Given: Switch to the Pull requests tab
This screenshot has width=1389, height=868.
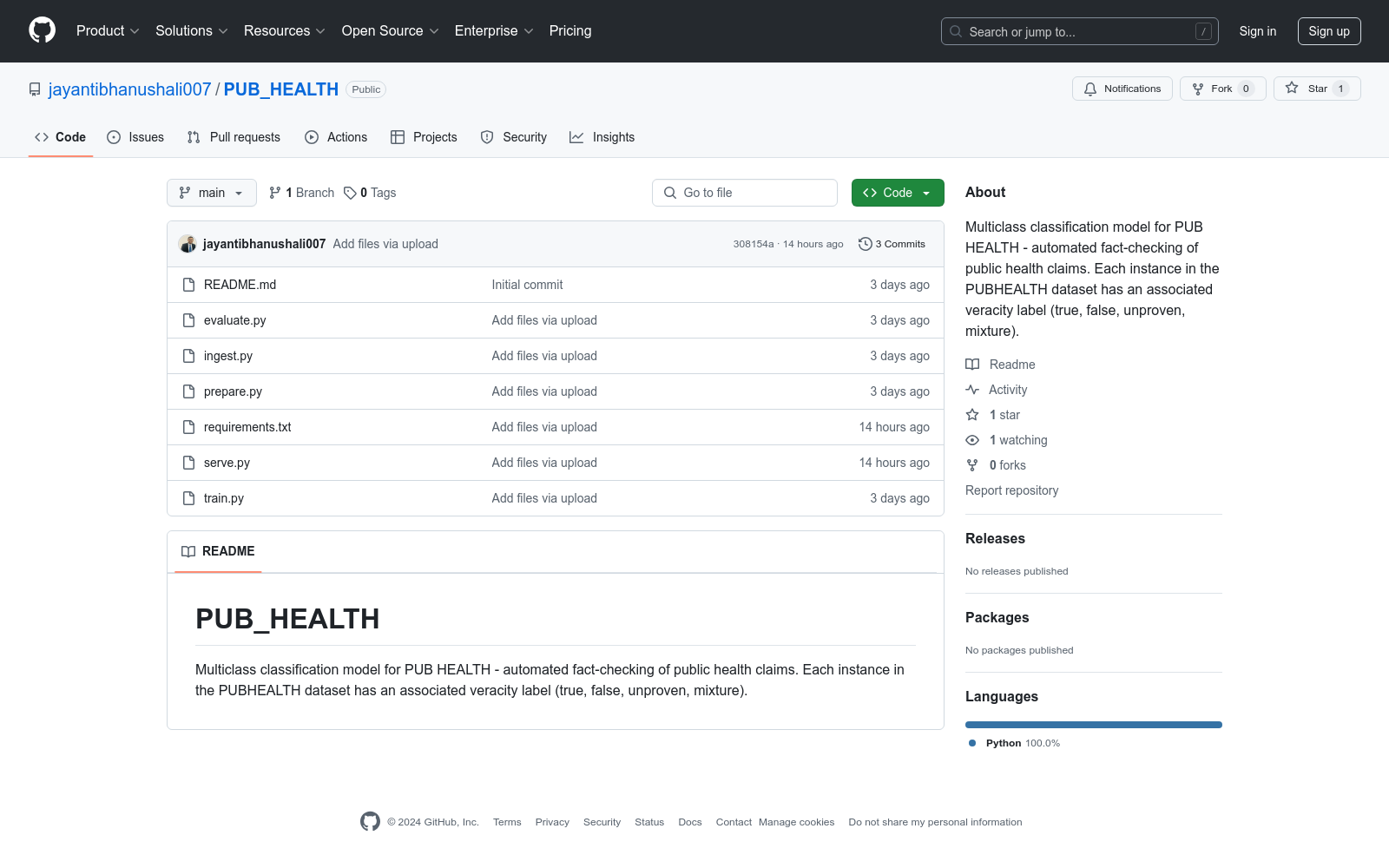Looking at the screenshot, I should click(234, 137).
